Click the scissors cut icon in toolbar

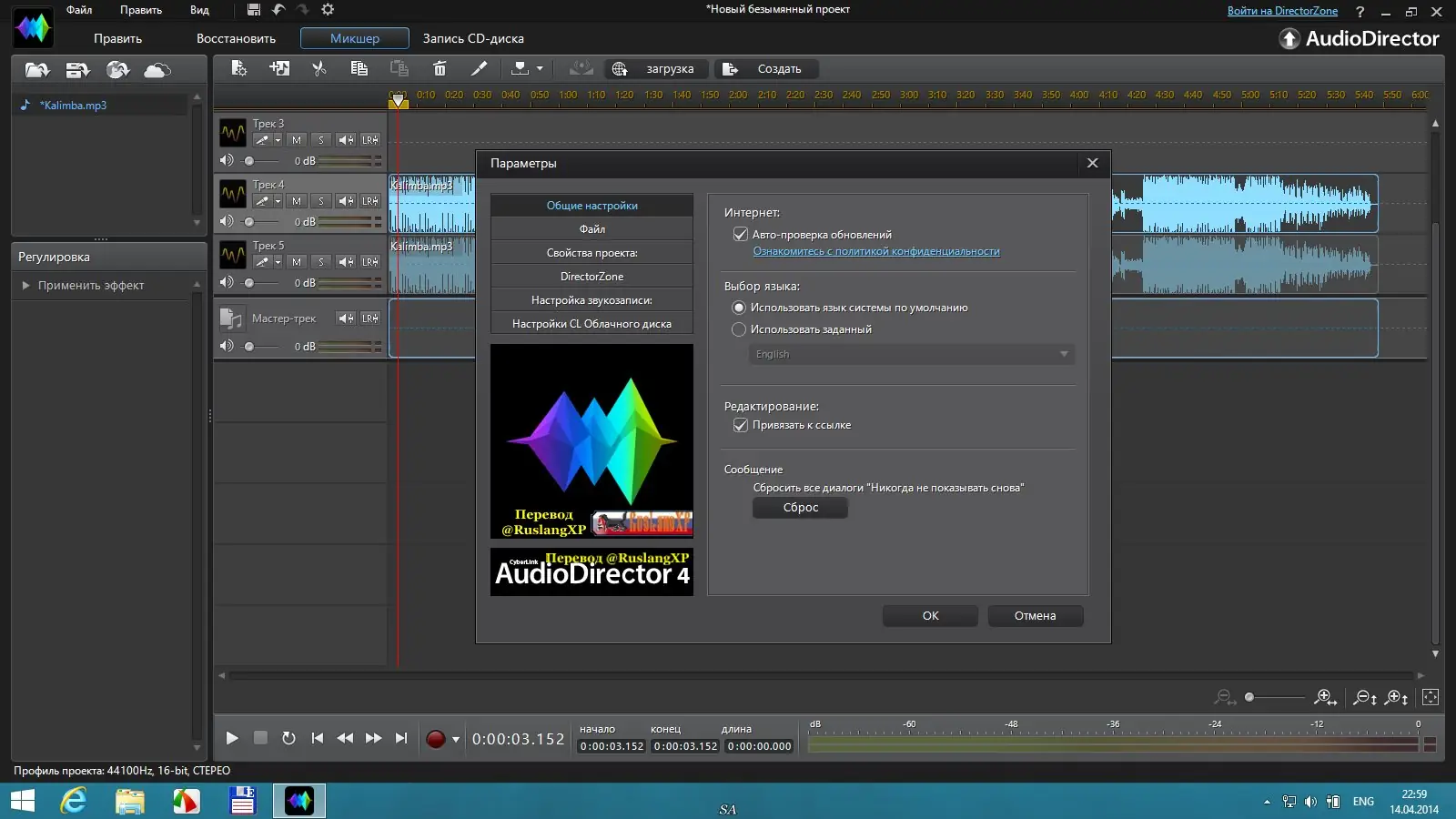coord(318,68)
